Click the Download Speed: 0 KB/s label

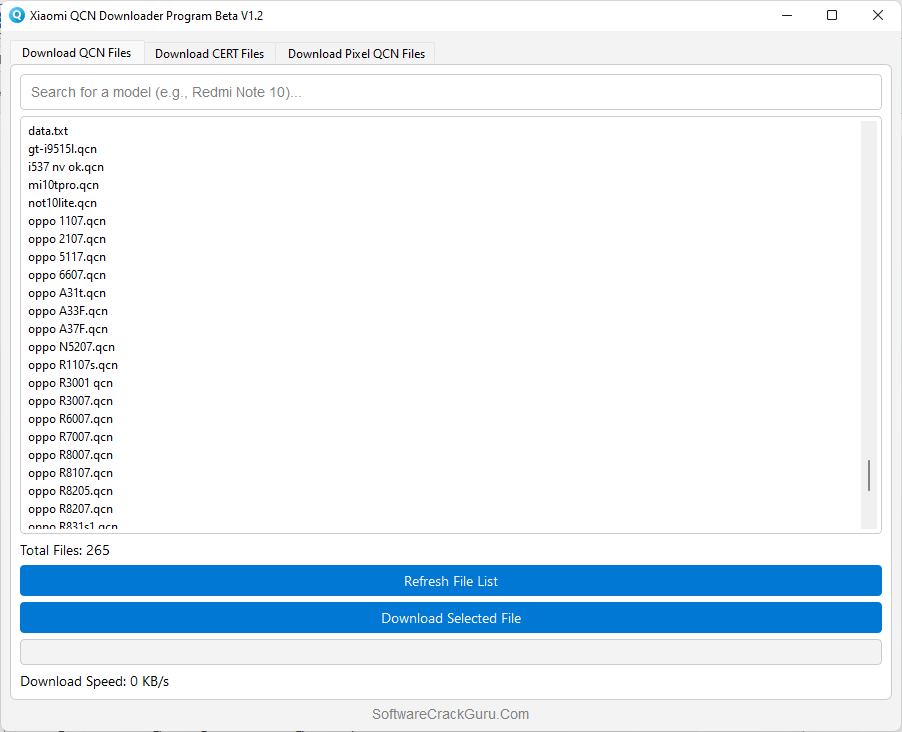point(94,681)
